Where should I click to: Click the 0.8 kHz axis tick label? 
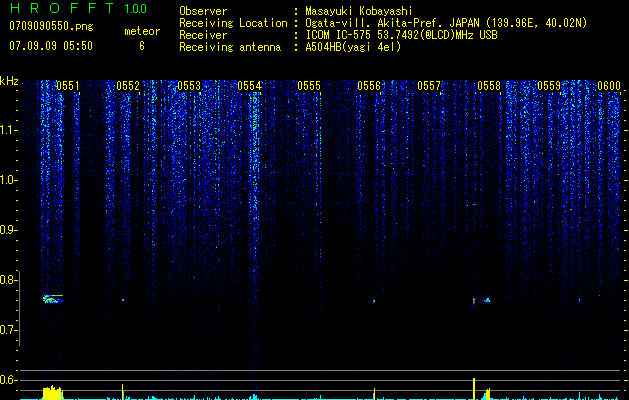point(8,280)
